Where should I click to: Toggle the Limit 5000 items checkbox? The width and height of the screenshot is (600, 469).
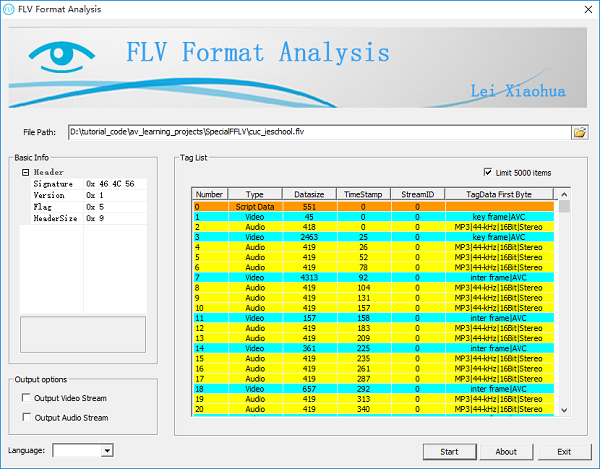click(488, 172)
